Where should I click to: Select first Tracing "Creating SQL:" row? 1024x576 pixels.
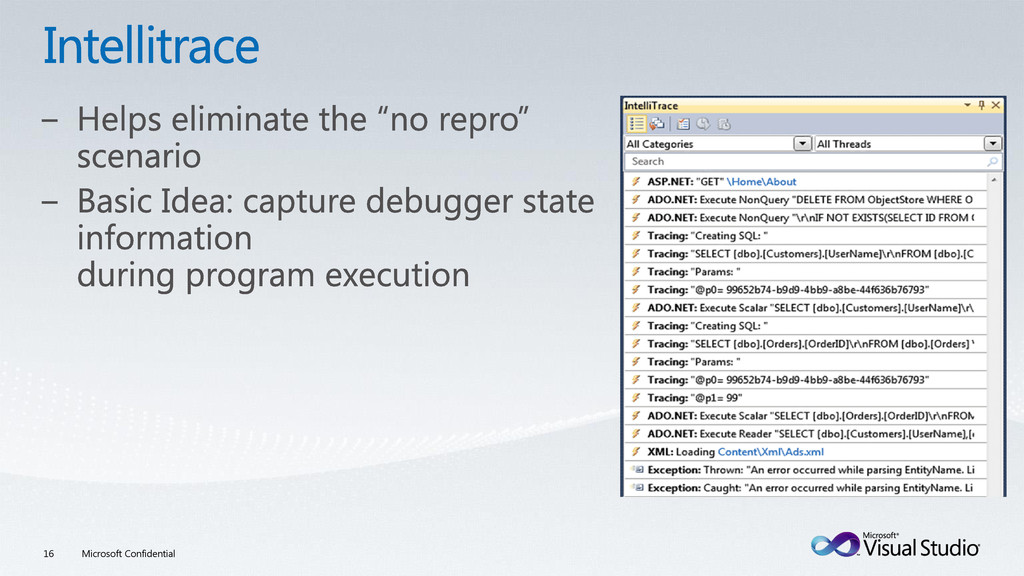[805, 236]
